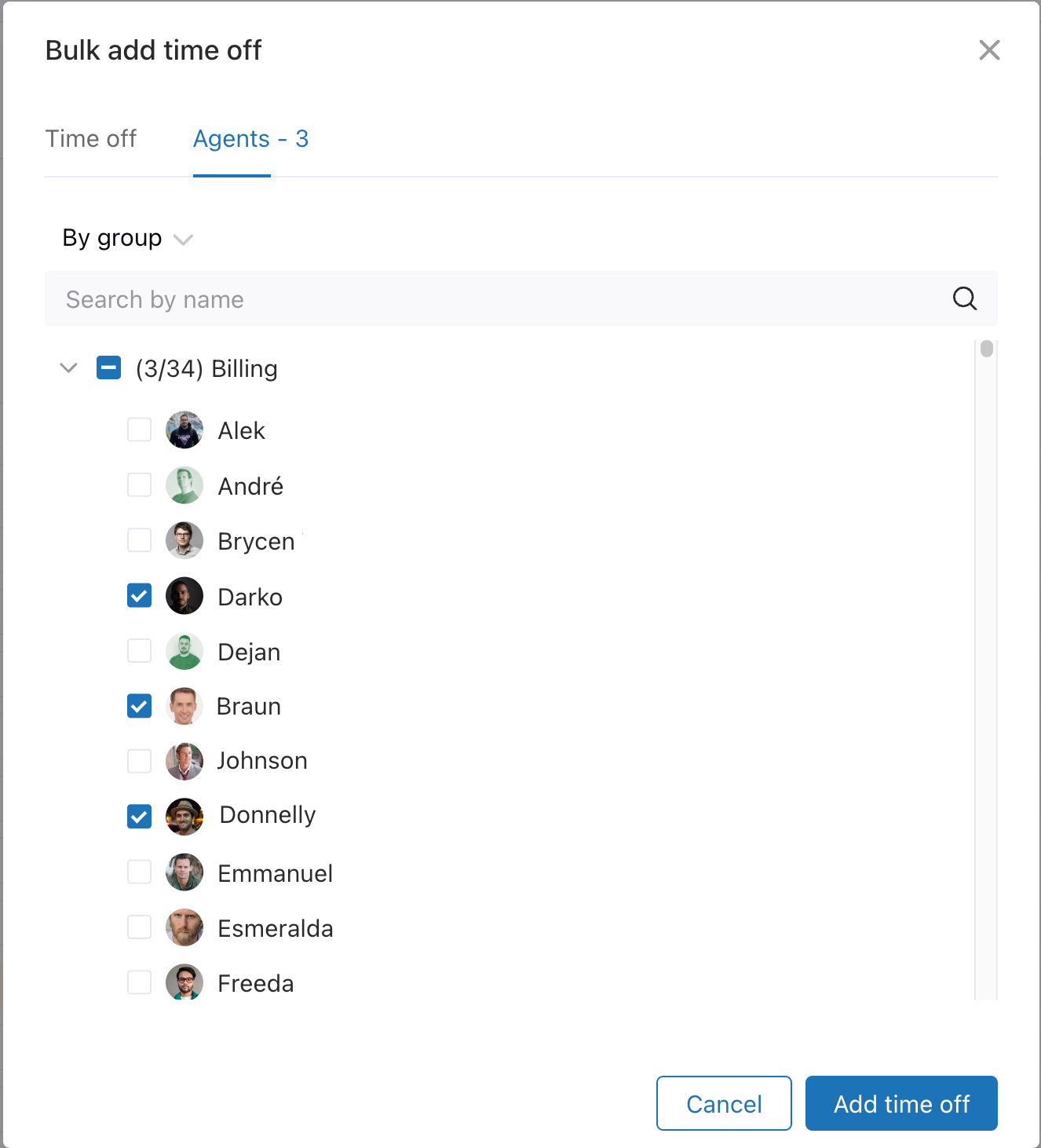Click the agent list scrollbar thumb
Screen dimensions: 1041x1148
coord(987,349)
